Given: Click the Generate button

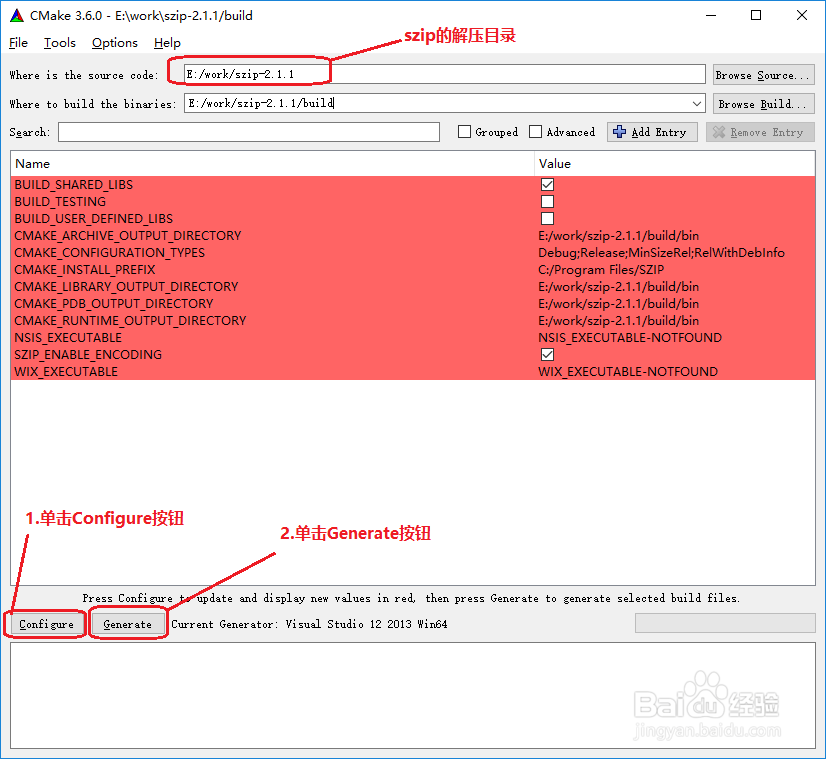Looking at the screenshot, I should tap(127, 624).
